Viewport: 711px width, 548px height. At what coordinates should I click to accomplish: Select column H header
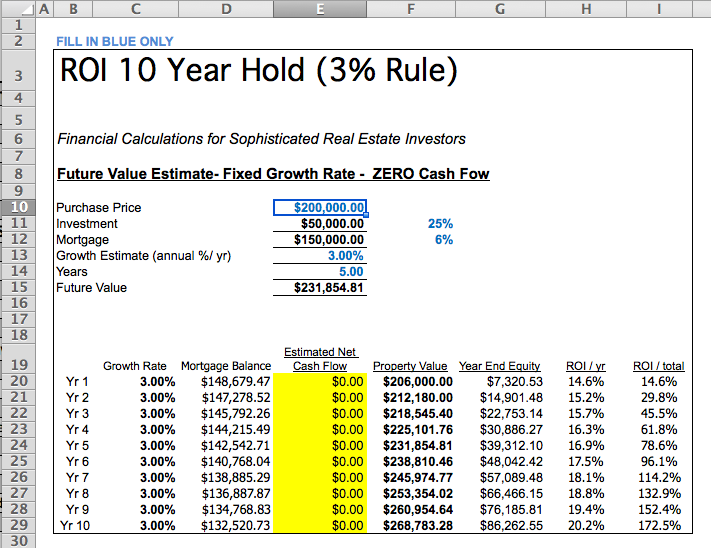click(586, 9)
